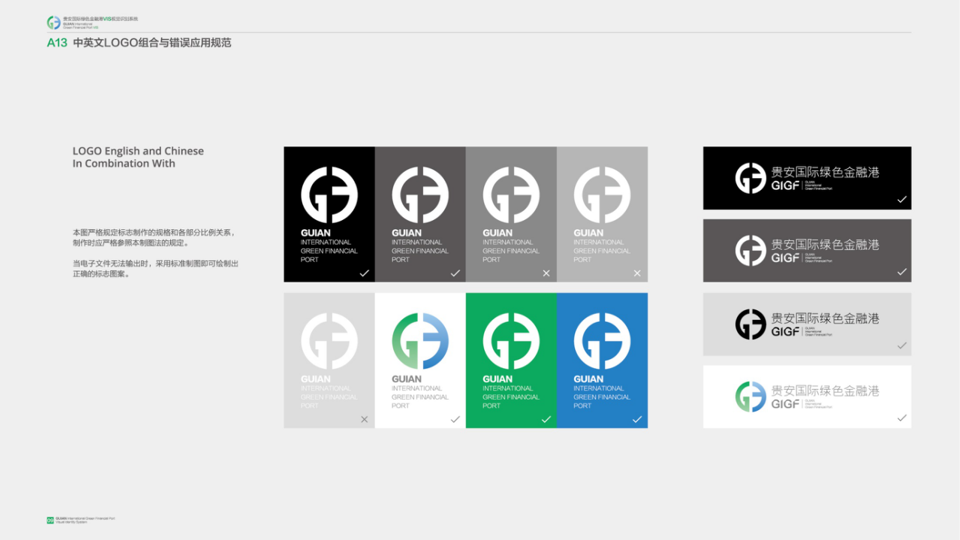Click the G emblem on black tile
The height and width of the screenshot is (540, 960).
click(329, 195)
